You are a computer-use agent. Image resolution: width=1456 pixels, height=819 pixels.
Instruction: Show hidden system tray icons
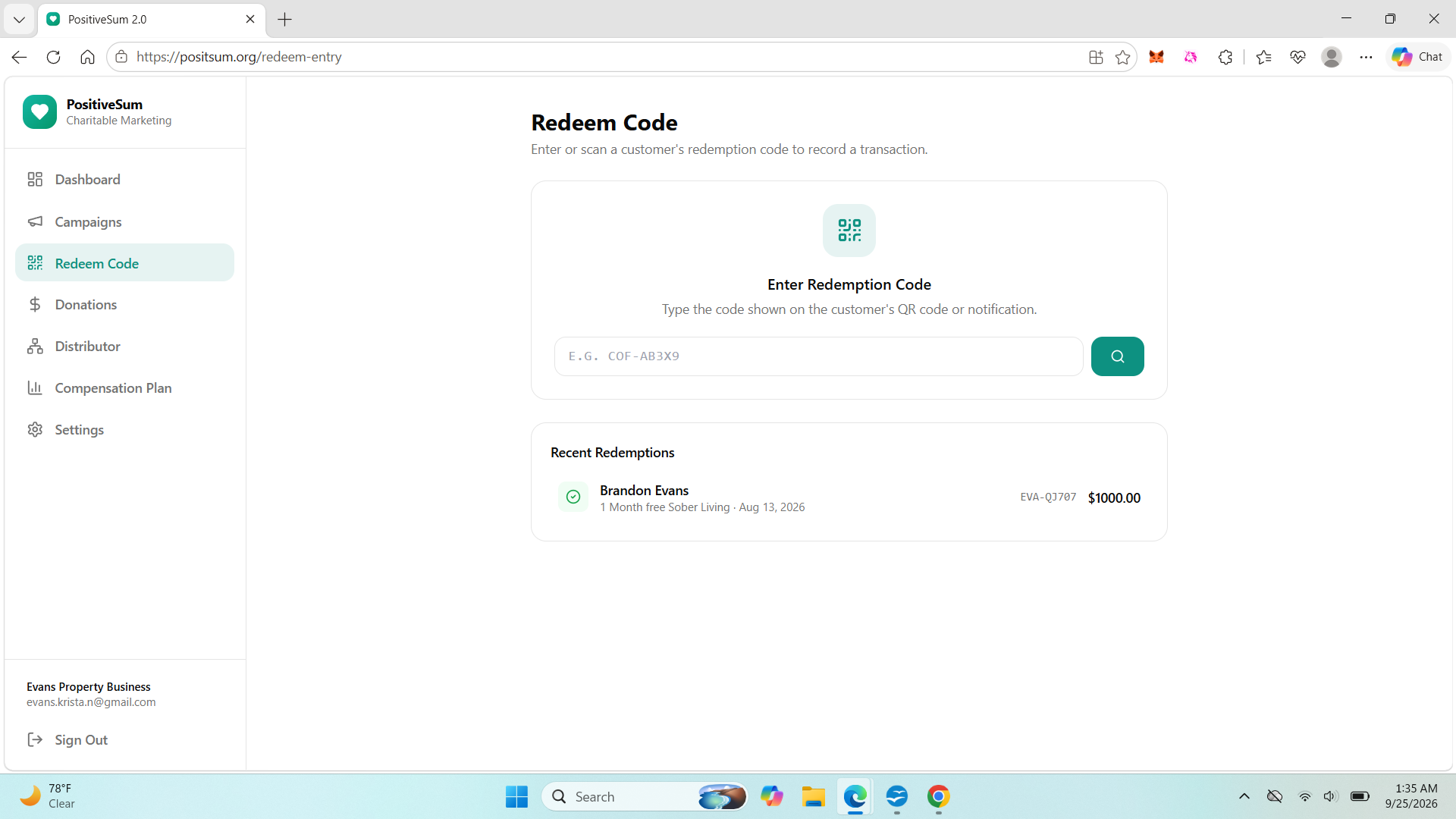click(1244, 796)
